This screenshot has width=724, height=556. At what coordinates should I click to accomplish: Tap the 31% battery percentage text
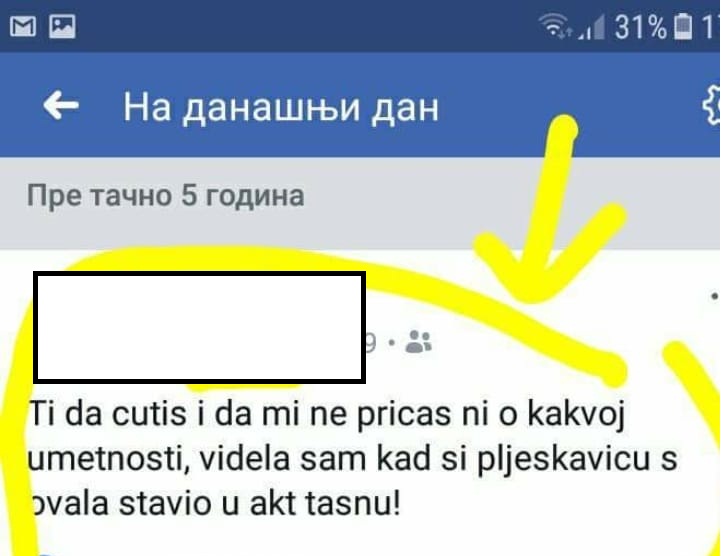point(640,27)
